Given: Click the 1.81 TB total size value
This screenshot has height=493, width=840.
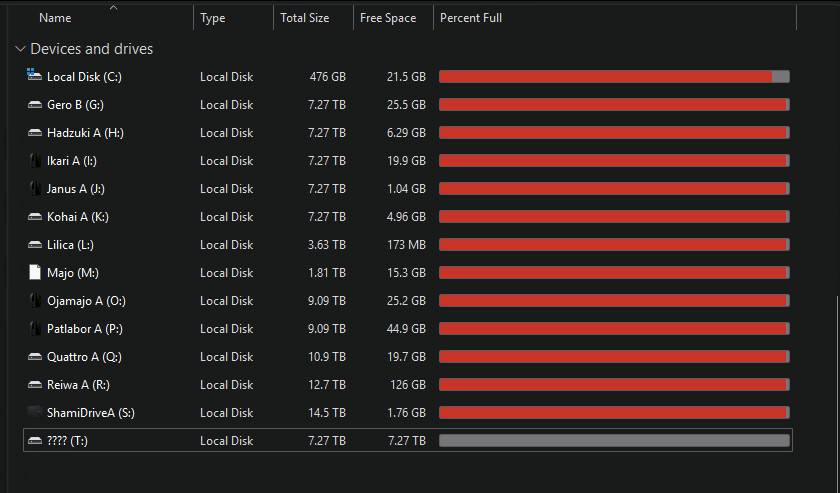Looking at the screenshot, I should [x=327, y=273].
